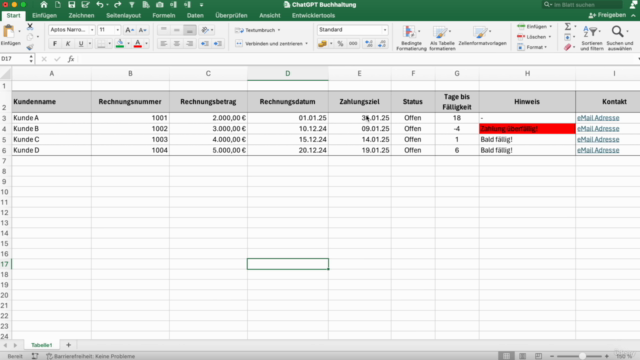Viewport: 640px width, 360px height.
Task: Decrease font size with the smaller A icon
Action: (x=142, y=30)
